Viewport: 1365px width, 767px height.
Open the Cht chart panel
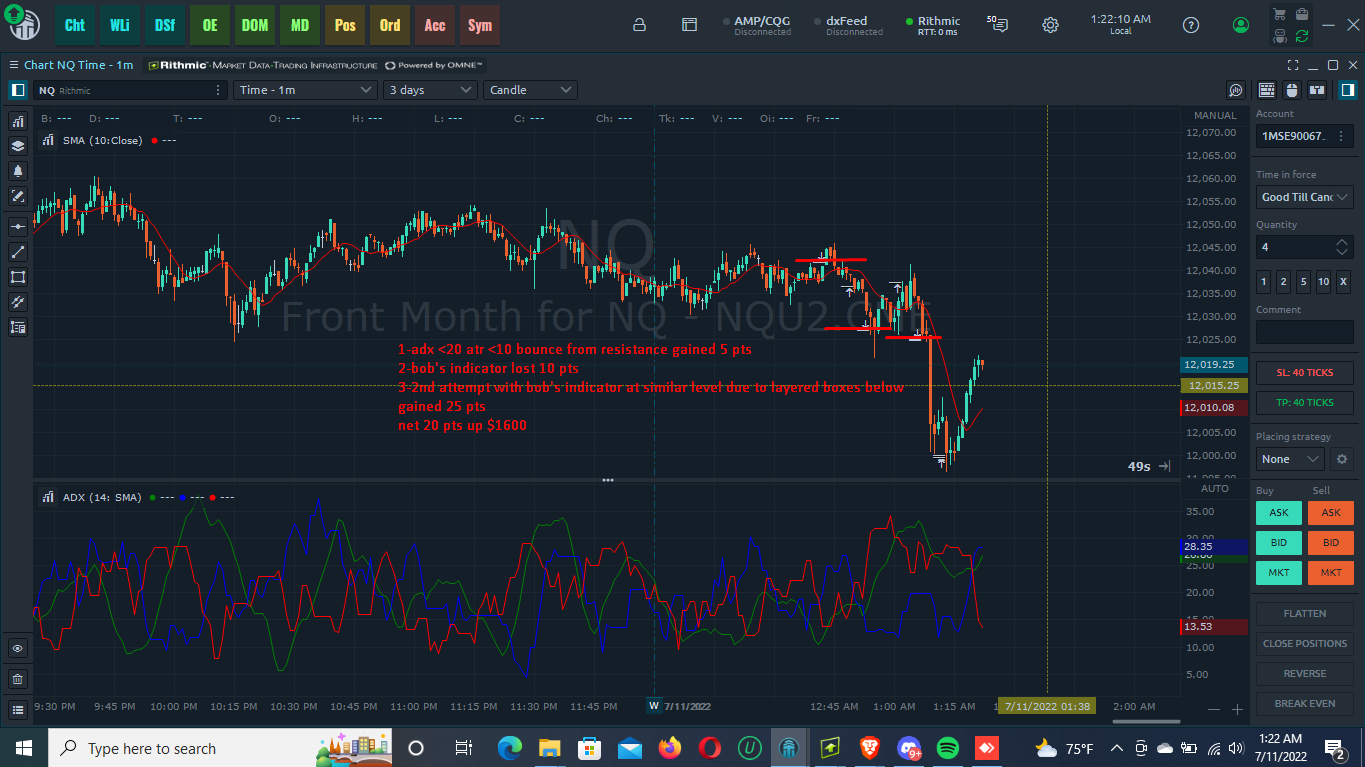75,25
